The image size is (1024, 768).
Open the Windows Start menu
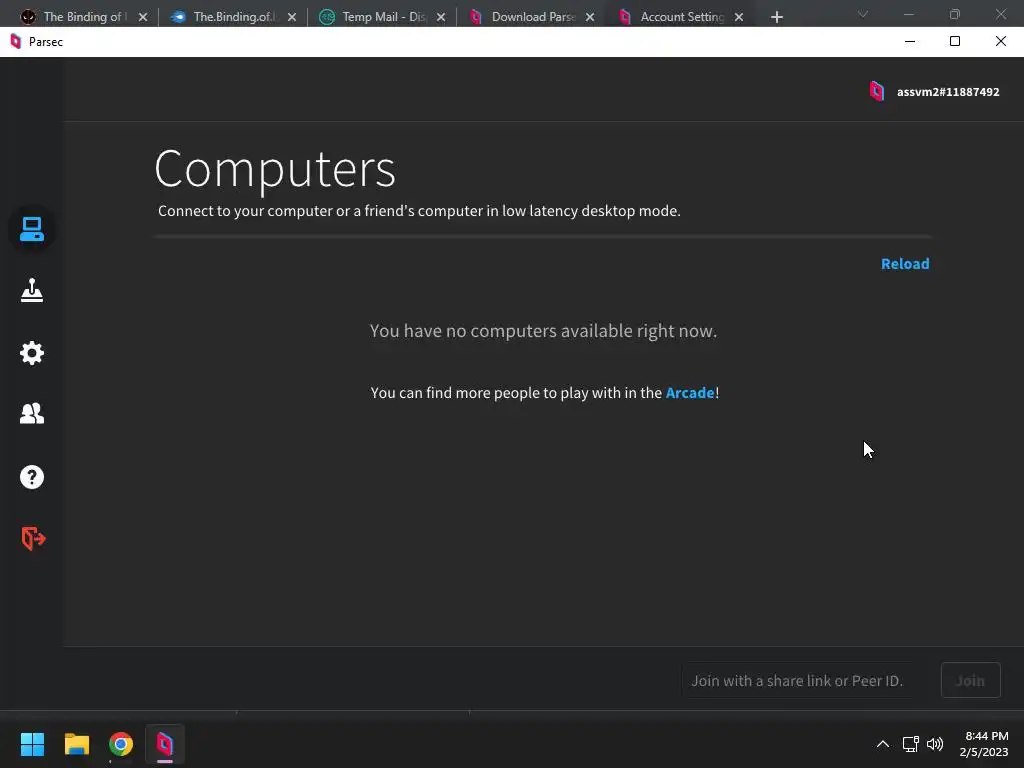32,744
